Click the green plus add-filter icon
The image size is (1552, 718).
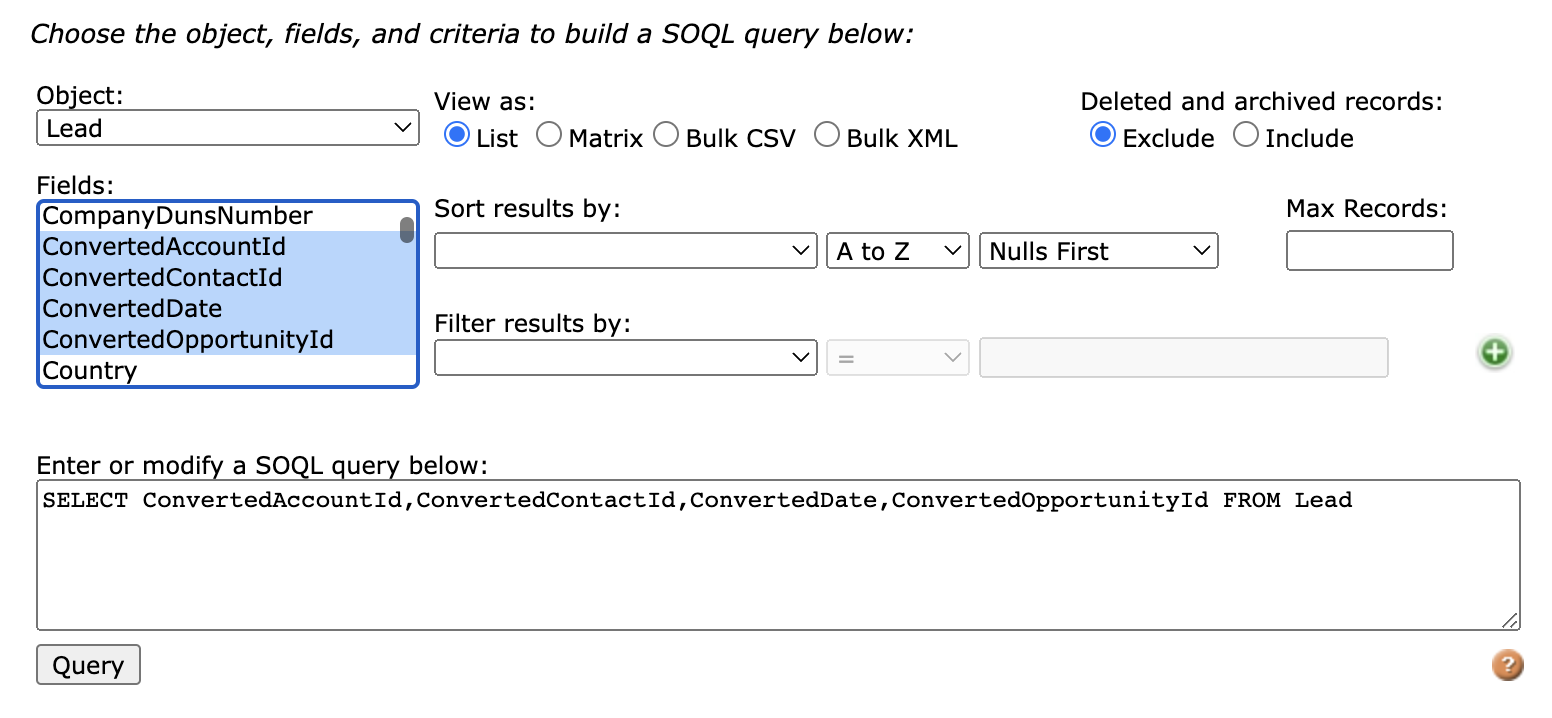[1495, 352]
